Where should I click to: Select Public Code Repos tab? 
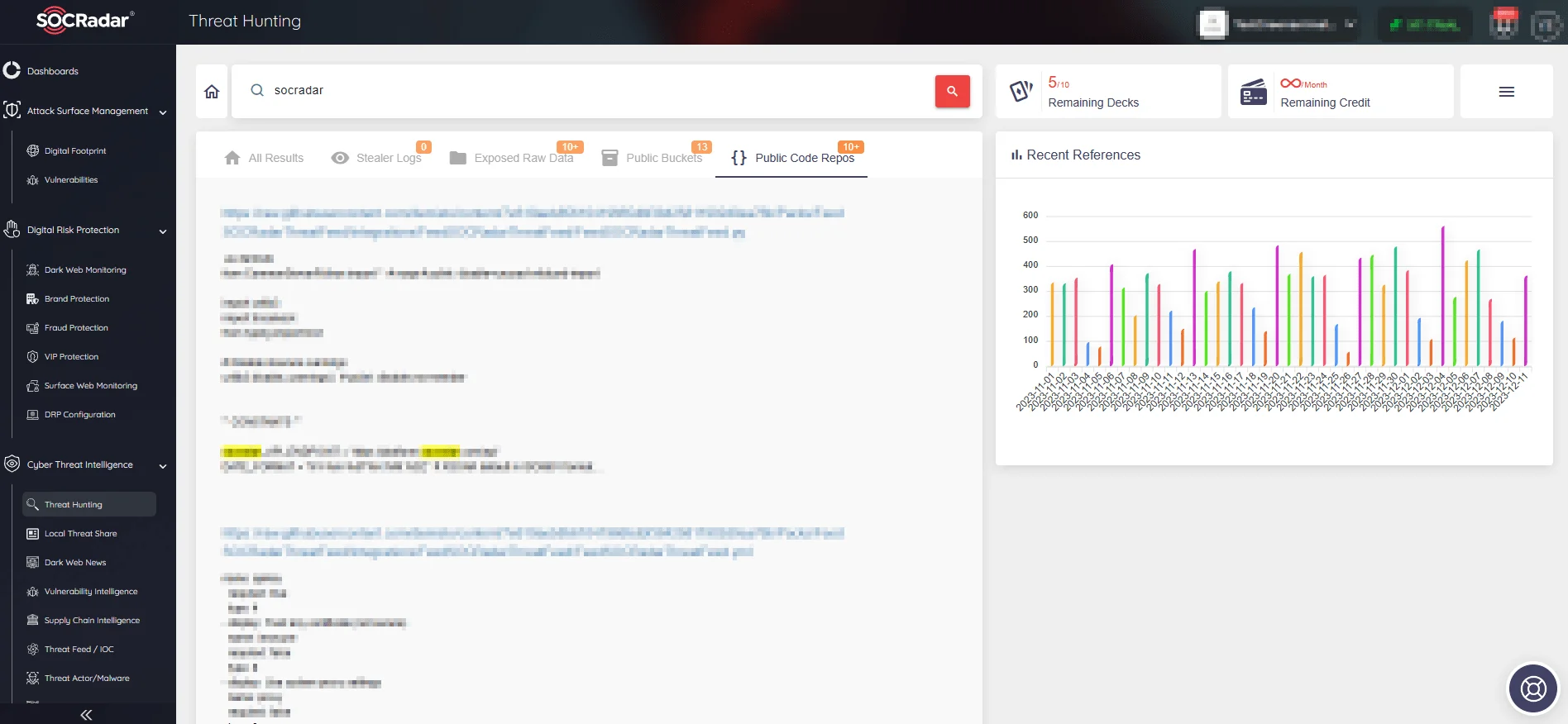click(791, 158)
